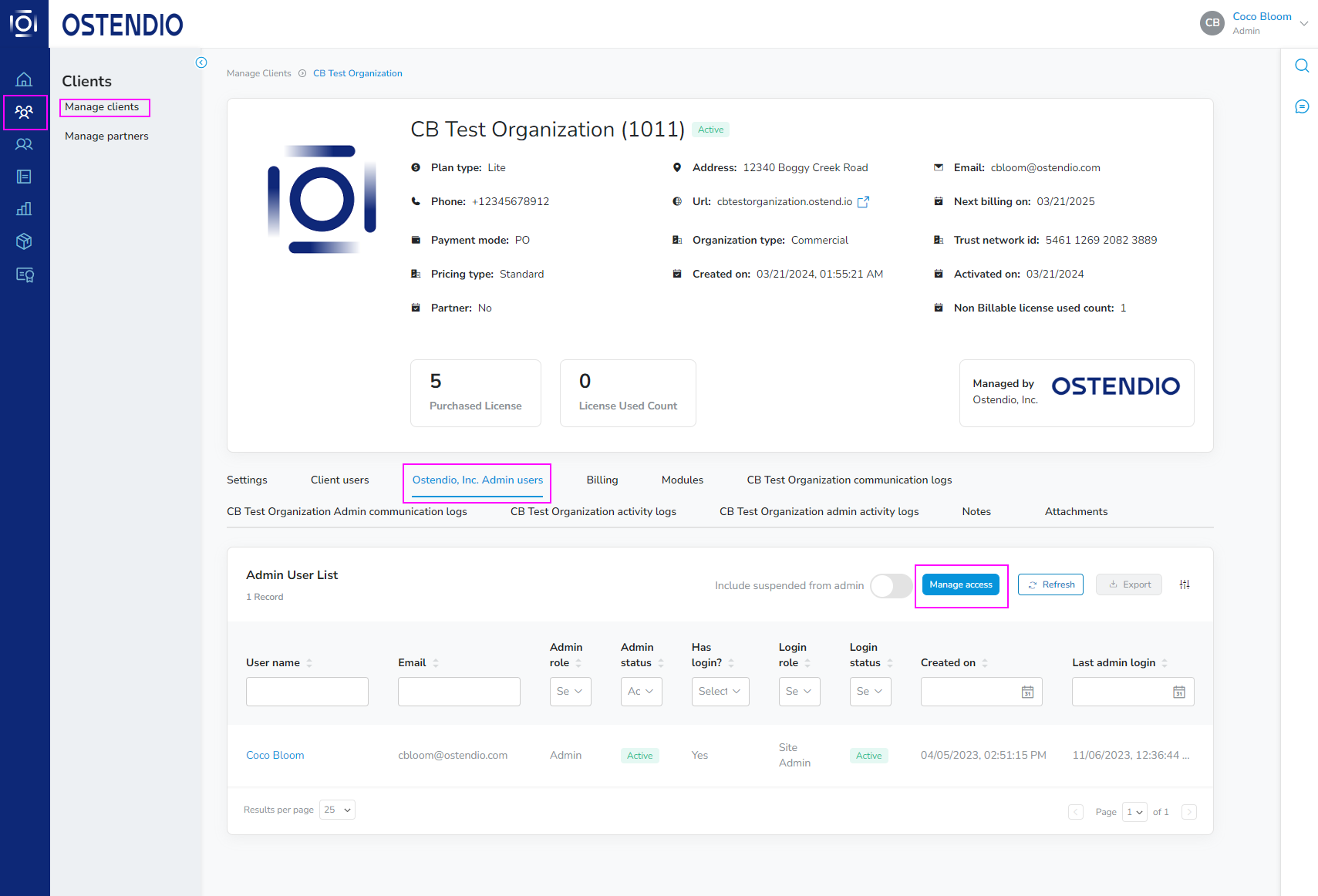1318x896 pixels.
Task: Open the cbtestorganization.ostend.io URL link
Action: coord(863,201)
